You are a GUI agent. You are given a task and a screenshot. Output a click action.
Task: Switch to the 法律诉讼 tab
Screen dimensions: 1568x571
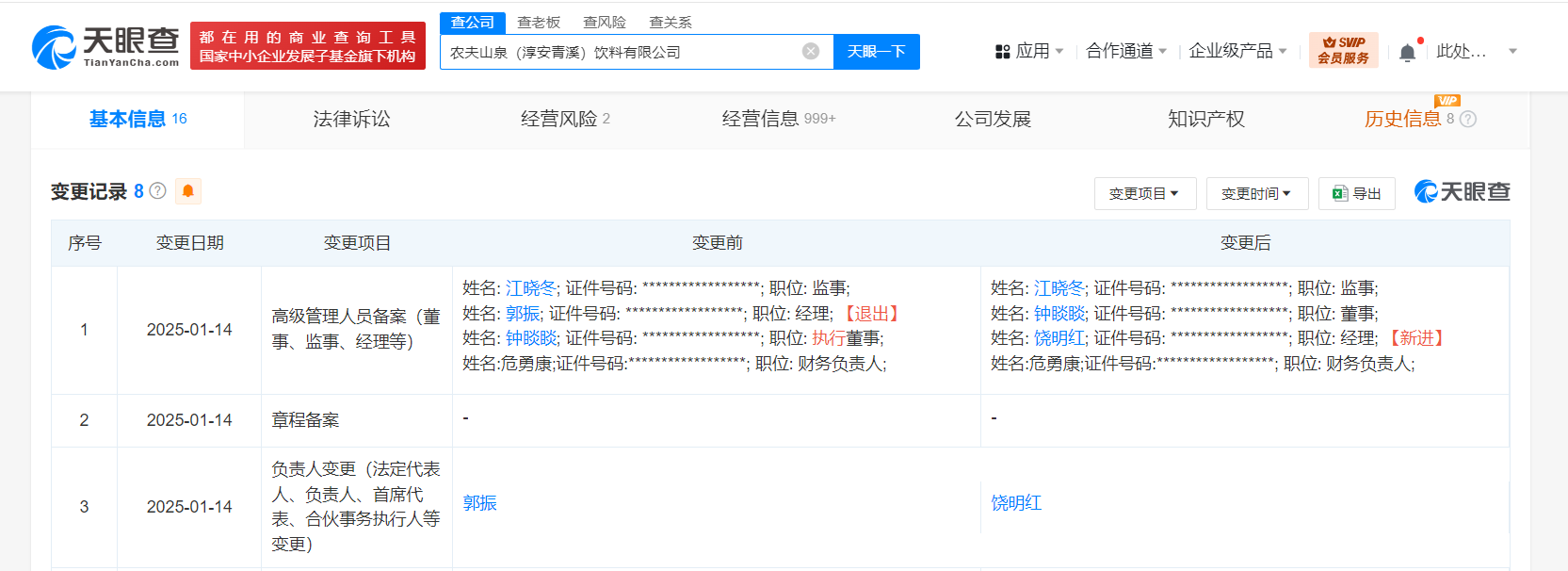(351, 119)
